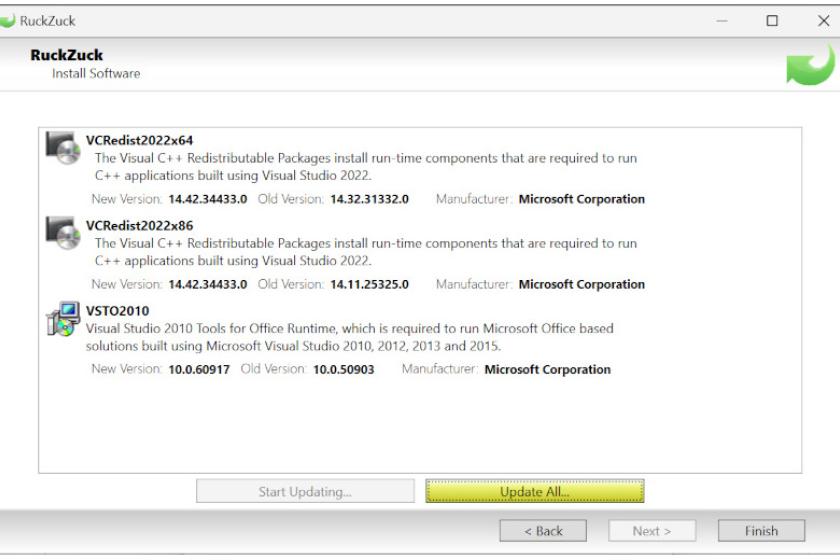Click the VCRedist2022x64 installer disc icon

(63, 148)
